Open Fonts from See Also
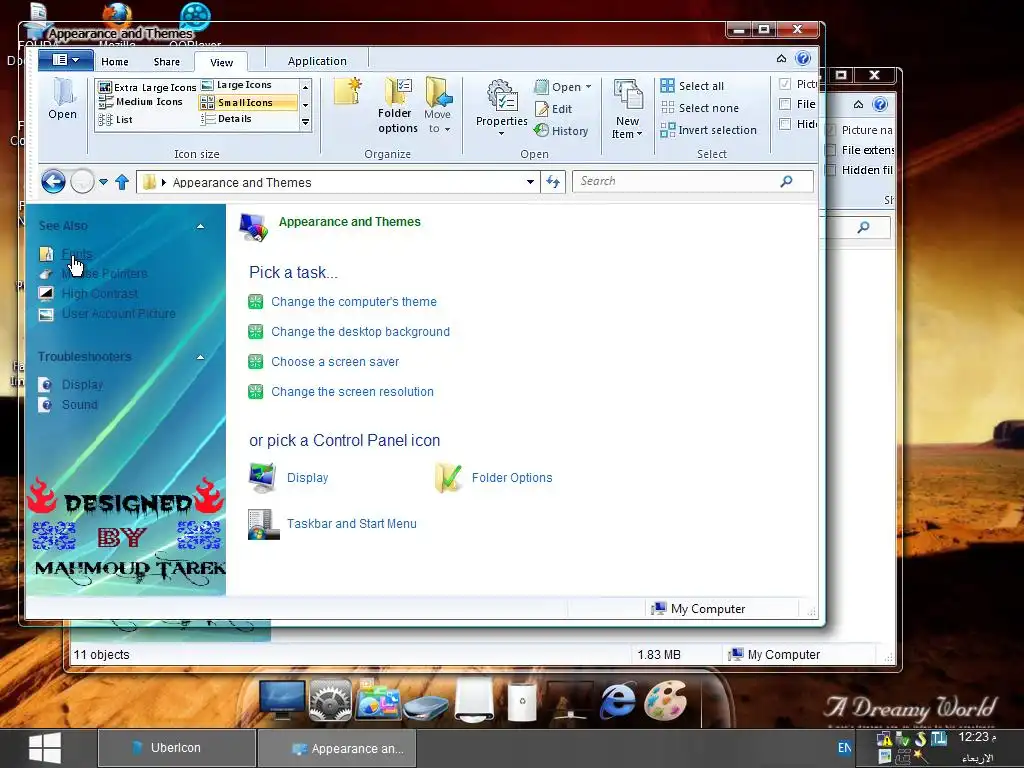Viewport: 1024px width, 768px height. click(x=77, y=253)
